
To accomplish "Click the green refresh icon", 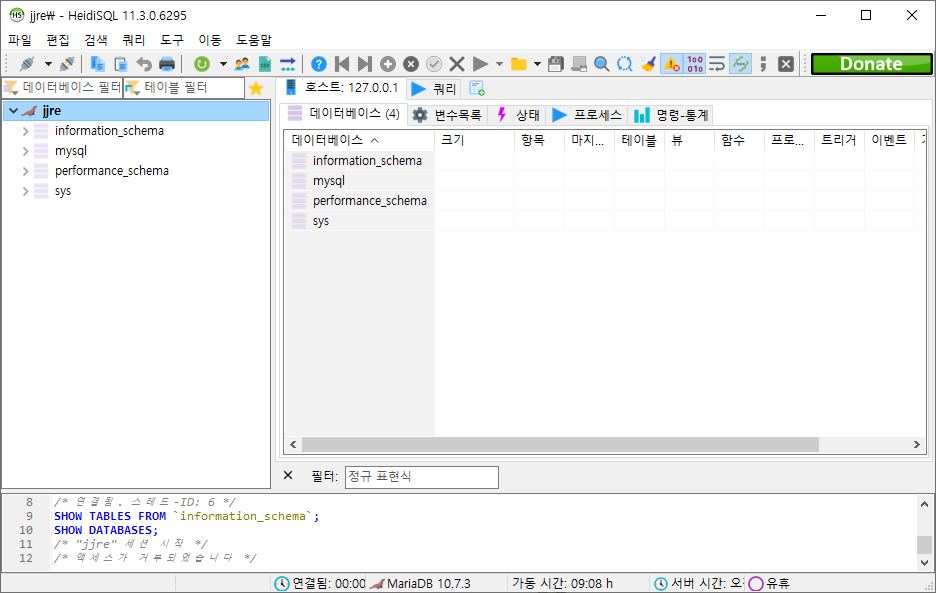I will 202,64.
